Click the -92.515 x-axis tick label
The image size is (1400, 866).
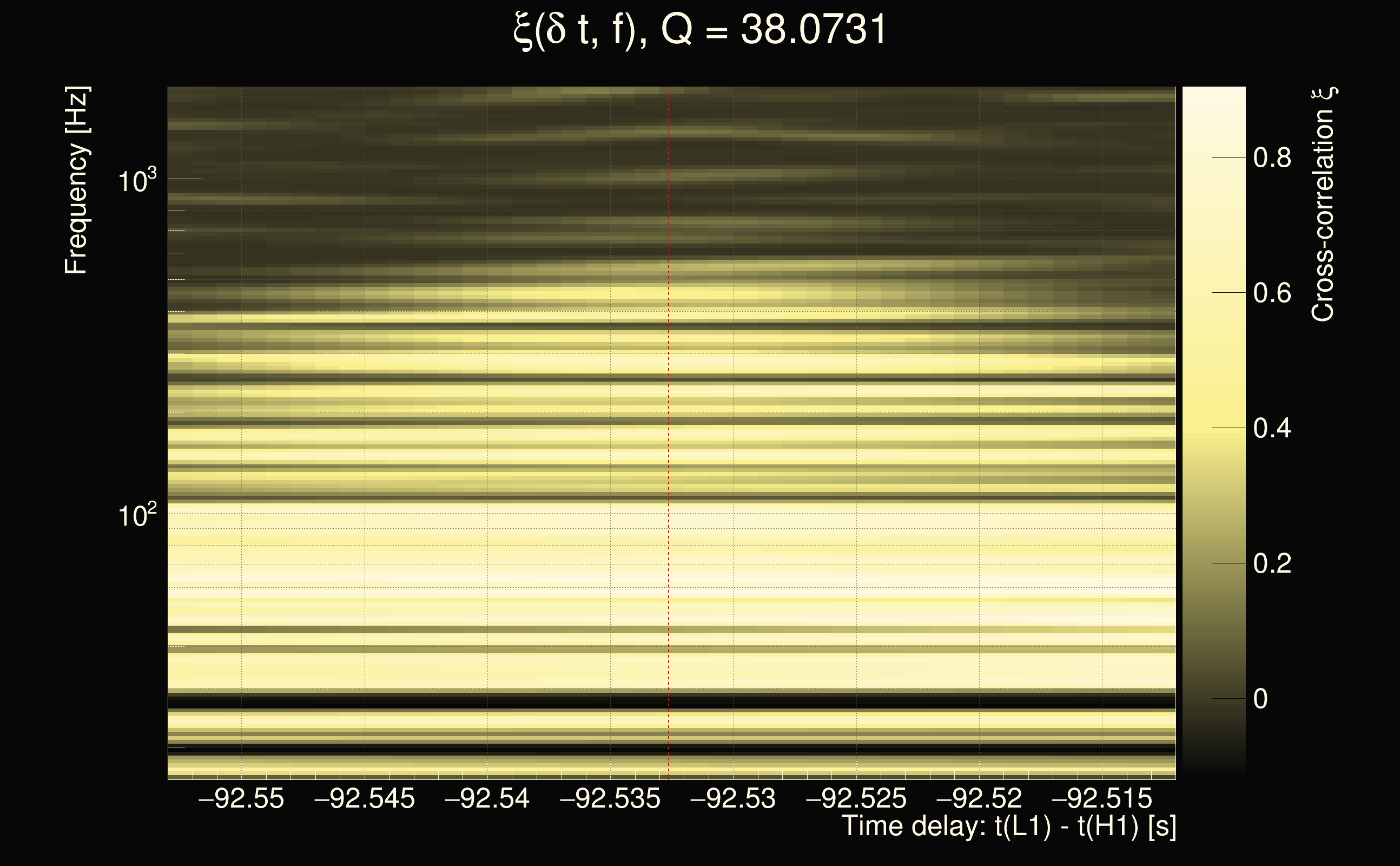1102,798
